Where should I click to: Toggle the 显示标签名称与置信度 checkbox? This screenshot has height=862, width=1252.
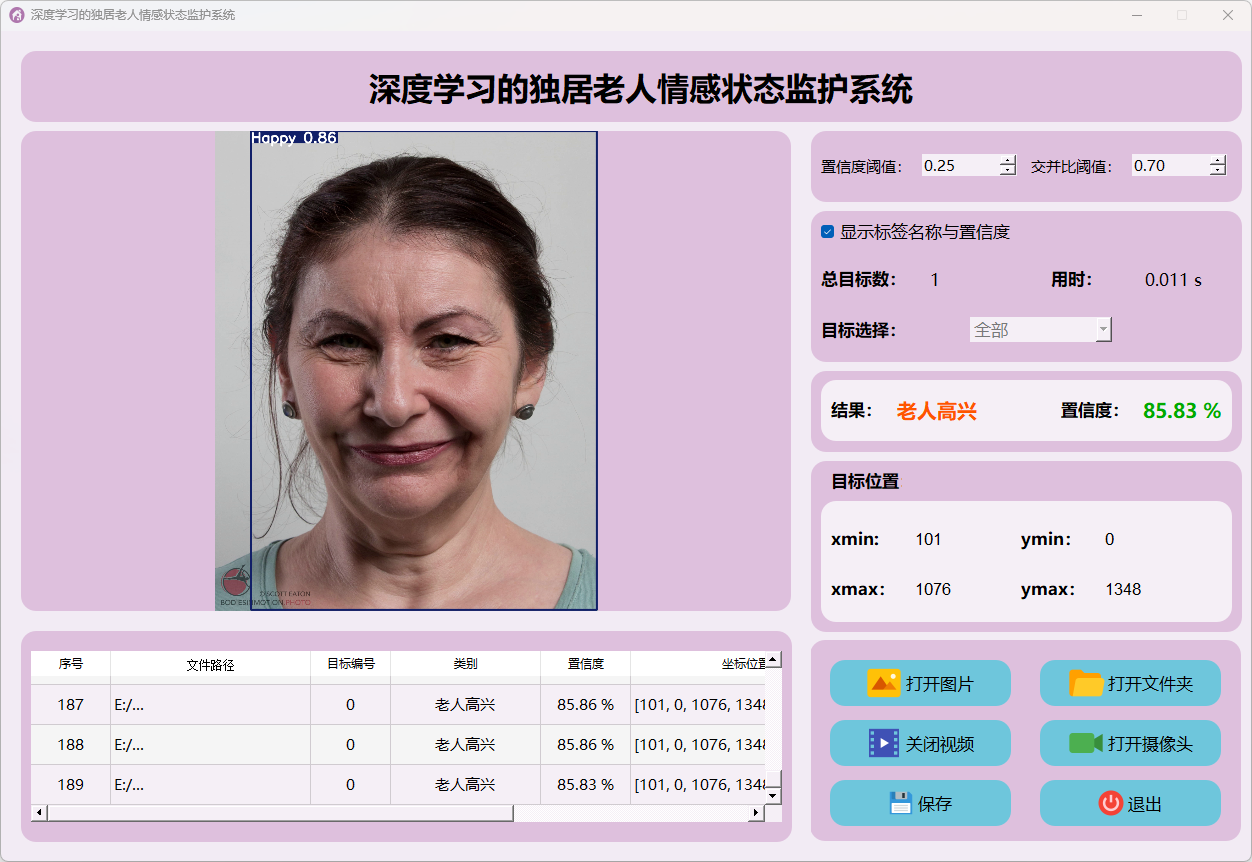pyautogui.click(x=827, y=232)
